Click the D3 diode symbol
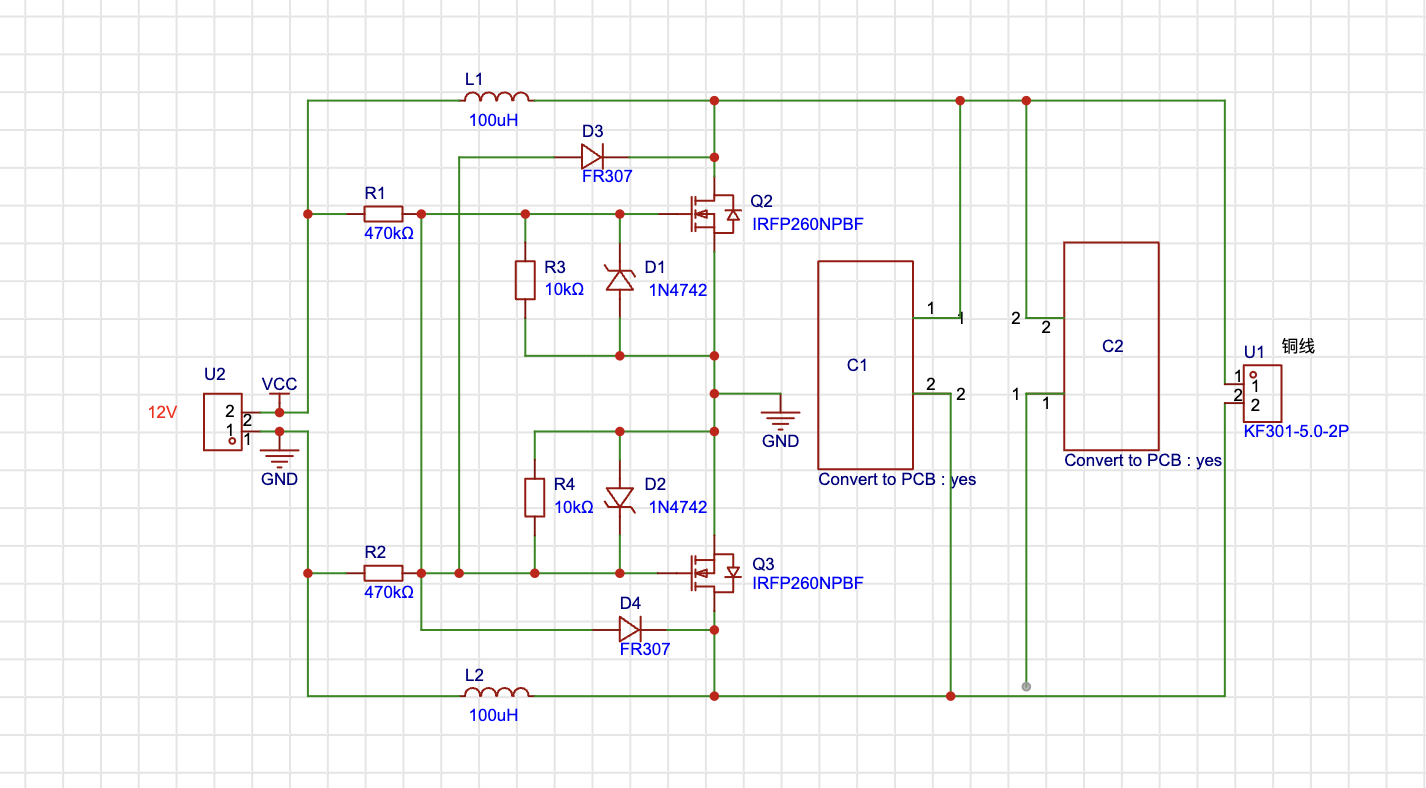Image resolution: width=1426 pixels, height=788 pixels. [592, 156]
